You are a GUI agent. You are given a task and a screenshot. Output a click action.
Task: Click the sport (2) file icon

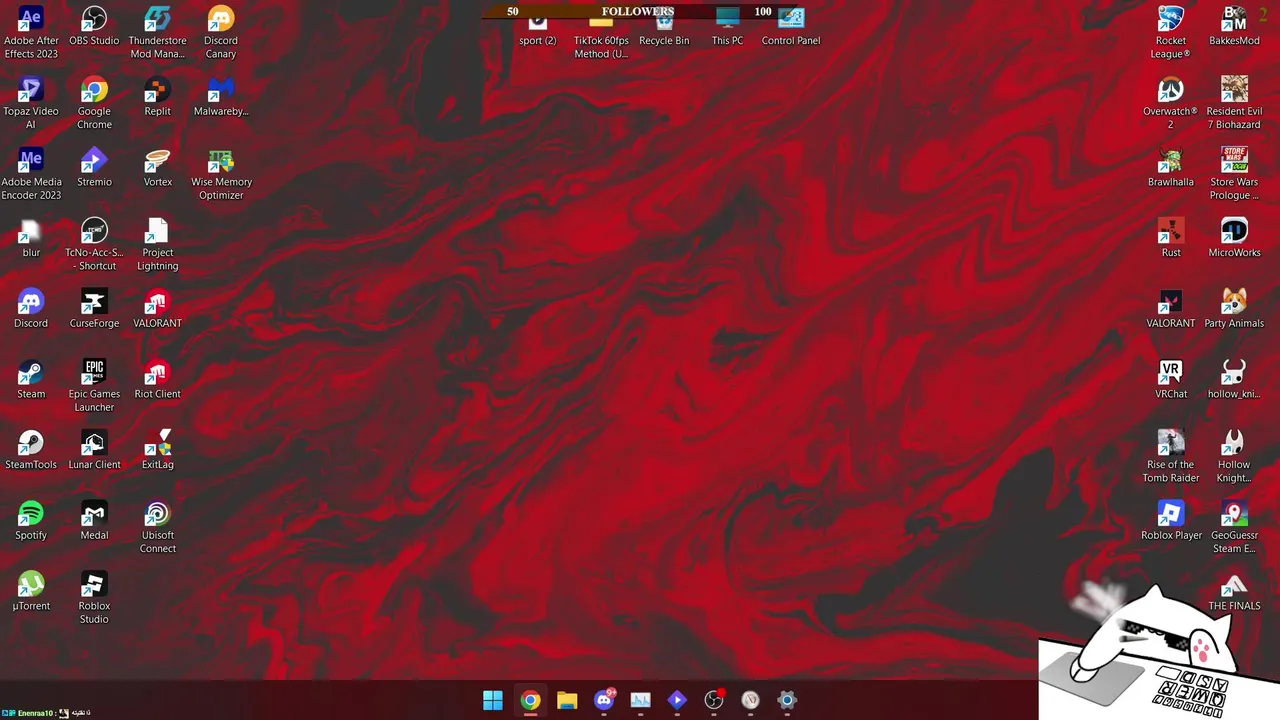click(x=537, y=30)
